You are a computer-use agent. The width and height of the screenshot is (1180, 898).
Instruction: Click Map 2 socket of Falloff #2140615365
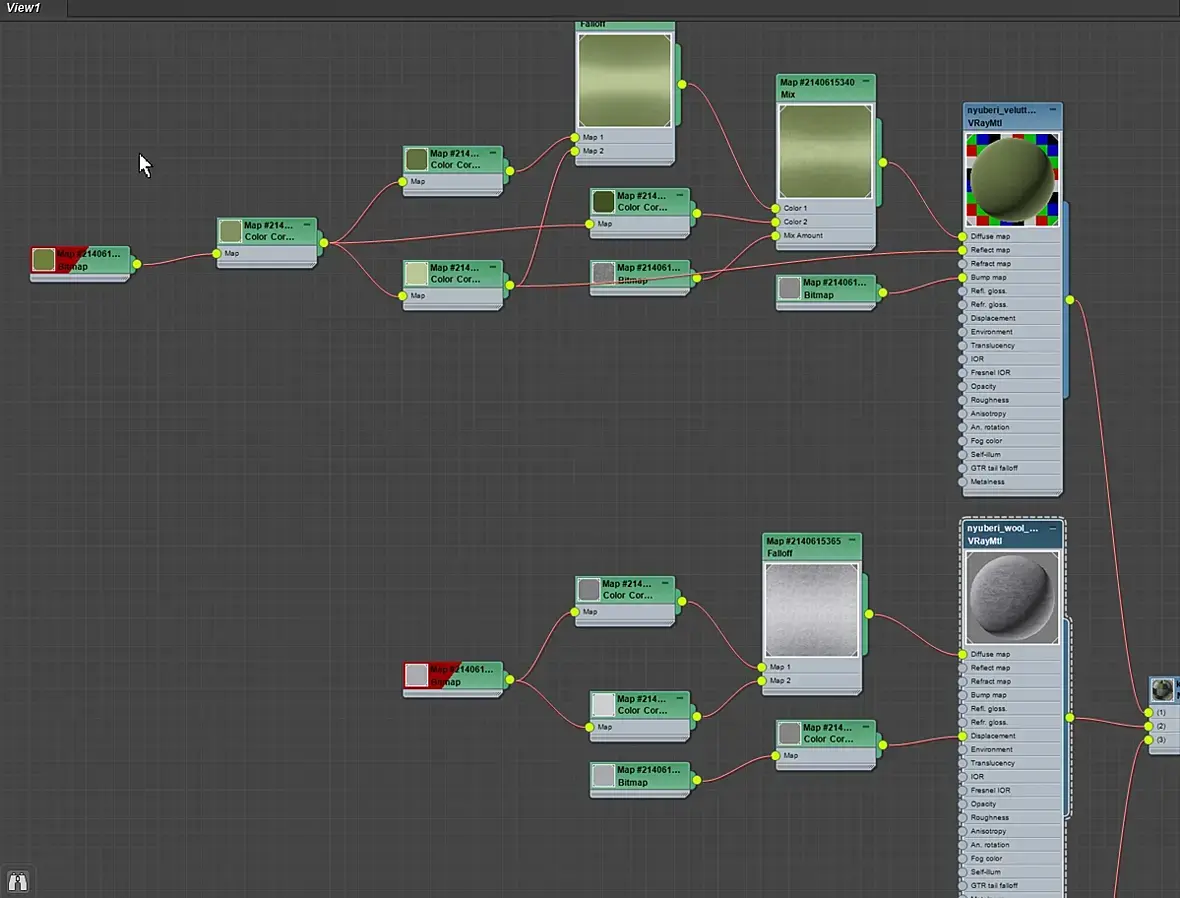762,680
